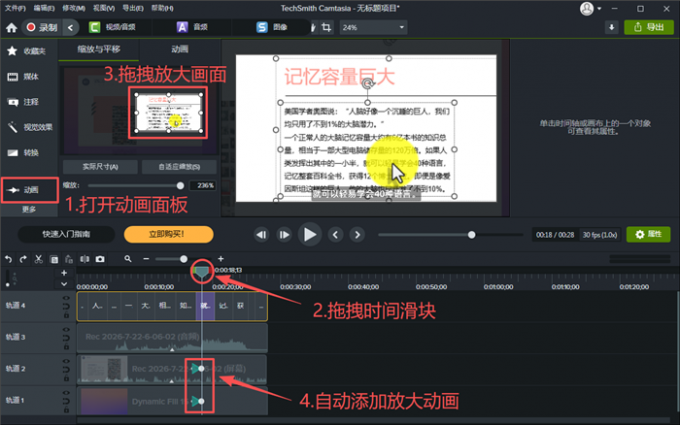The height and width of the screenshot is (425, 680).
Task: Open the 视觉效果 visual effects panel
Action: tap(29, 127)
